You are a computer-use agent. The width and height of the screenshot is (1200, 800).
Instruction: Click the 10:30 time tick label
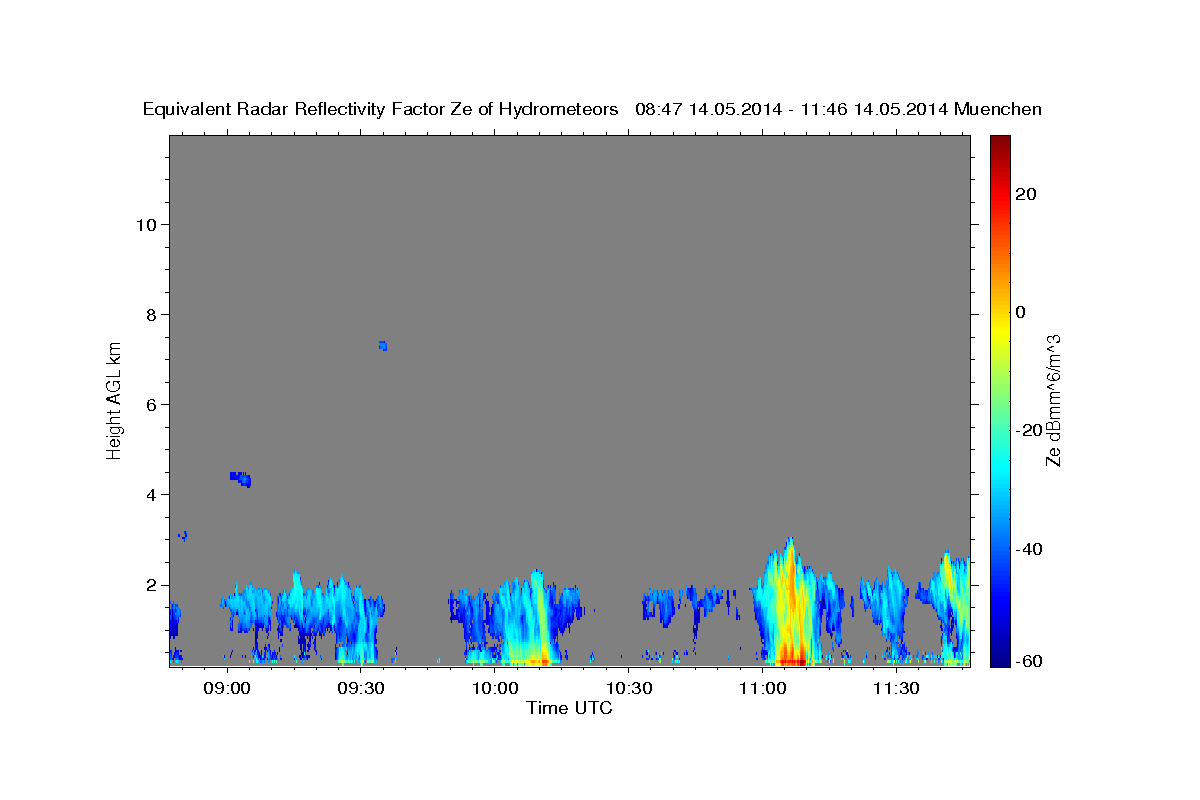point(628,689)
